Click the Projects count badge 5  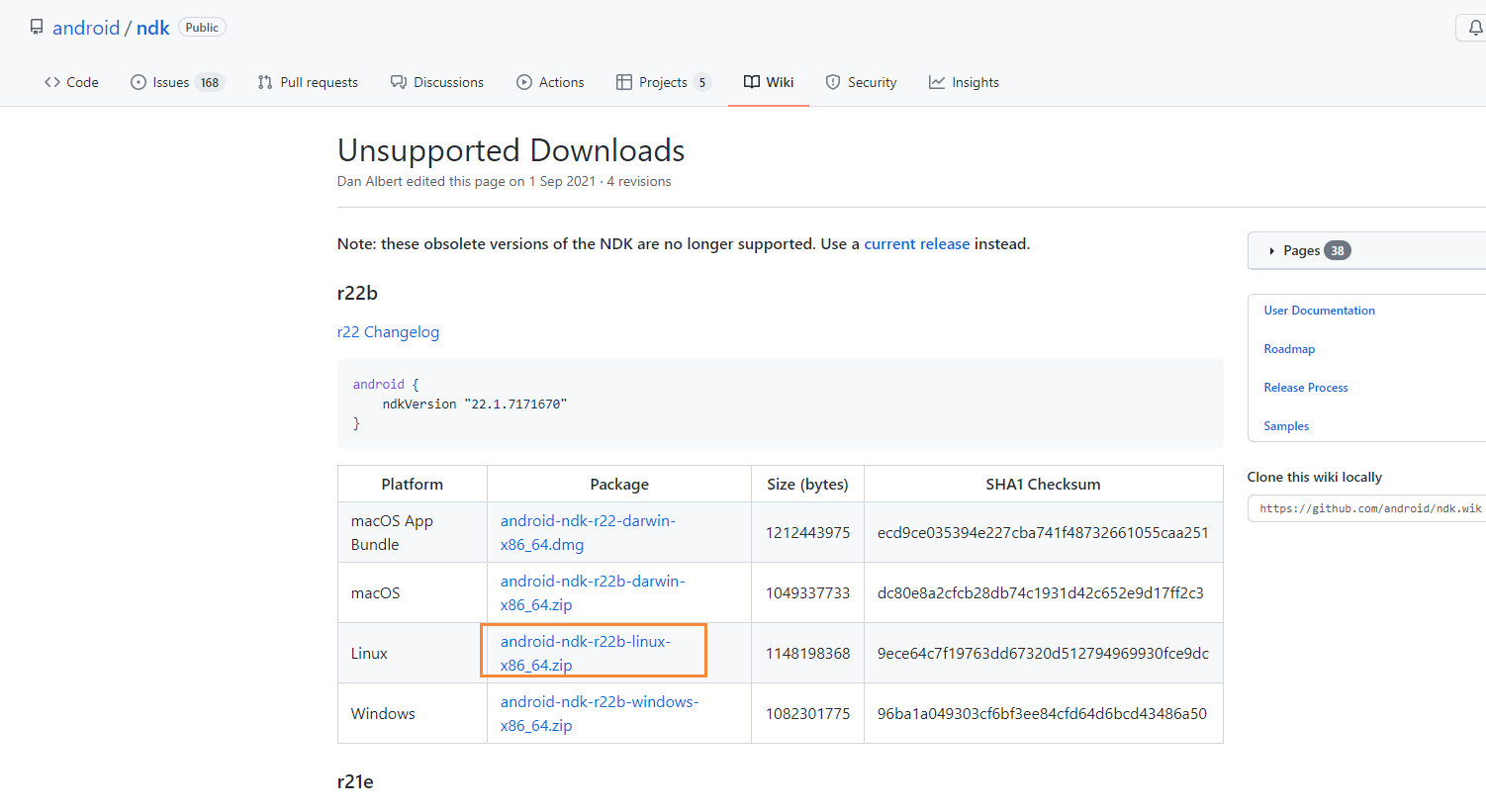[702, 82]
